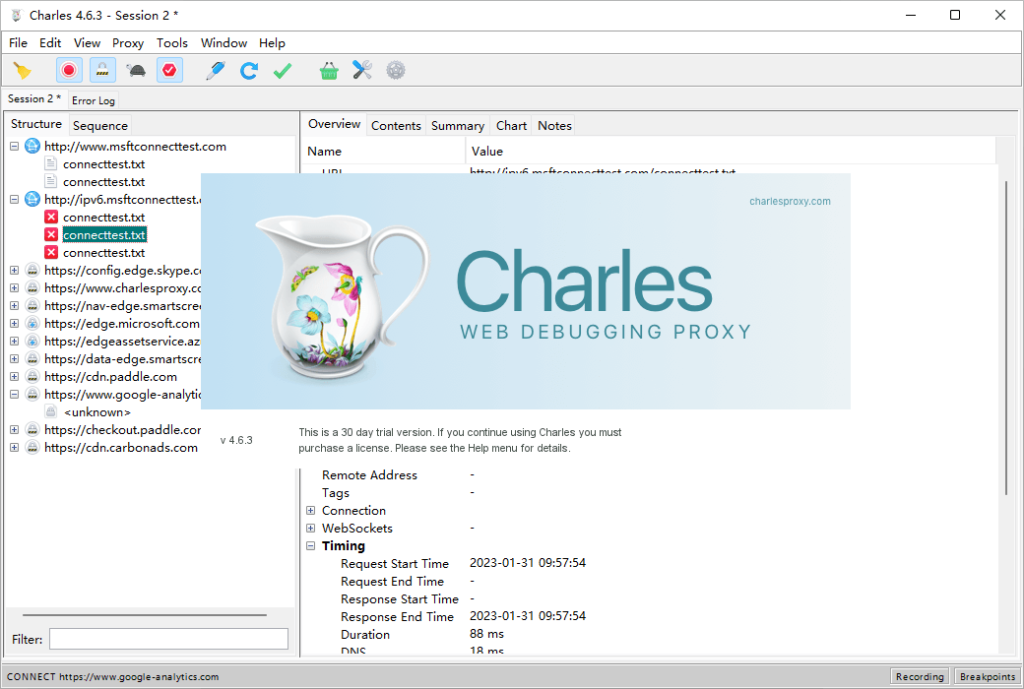
Task: Activate Throttling with the turtle icon
Action: click(136, 70)
